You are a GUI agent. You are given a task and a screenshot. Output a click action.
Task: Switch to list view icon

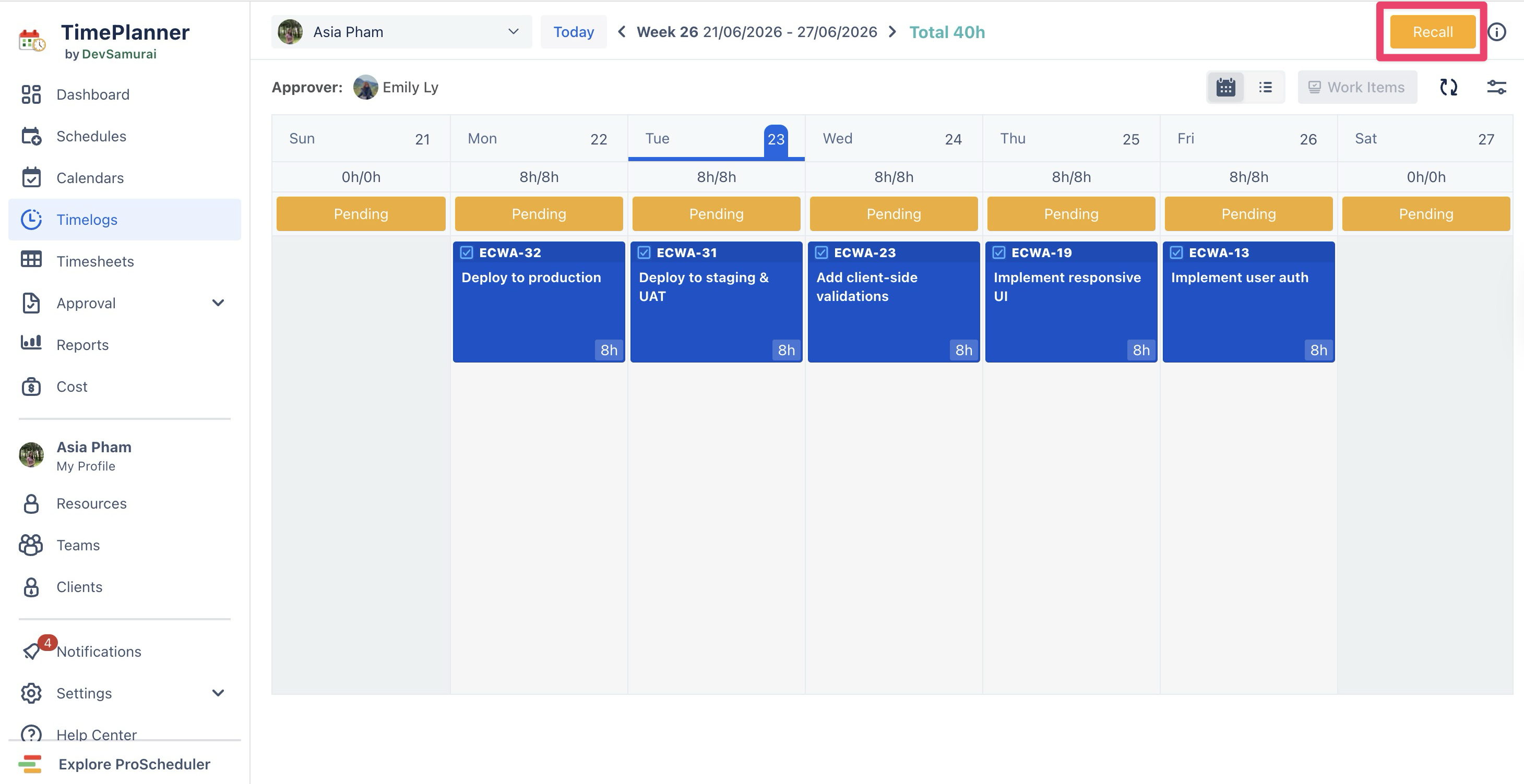click(x=1265, y=88)
